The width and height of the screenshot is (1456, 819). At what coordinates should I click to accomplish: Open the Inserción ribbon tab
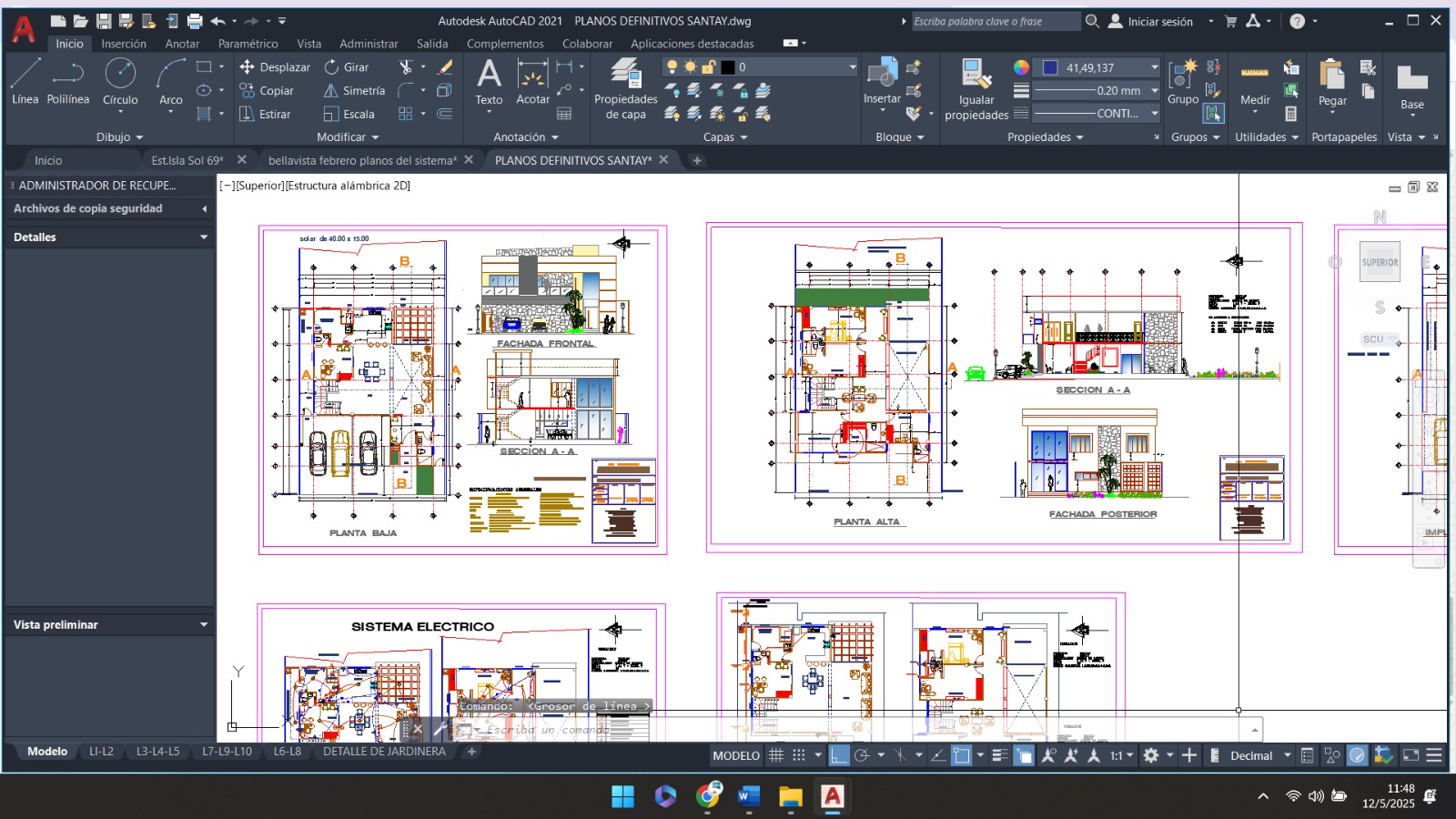124,44
